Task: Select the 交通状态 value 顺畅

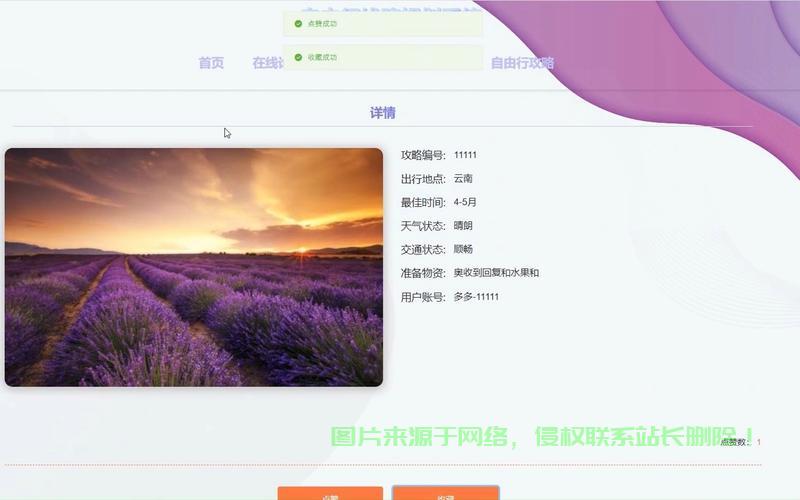Action: click(463, 249)
